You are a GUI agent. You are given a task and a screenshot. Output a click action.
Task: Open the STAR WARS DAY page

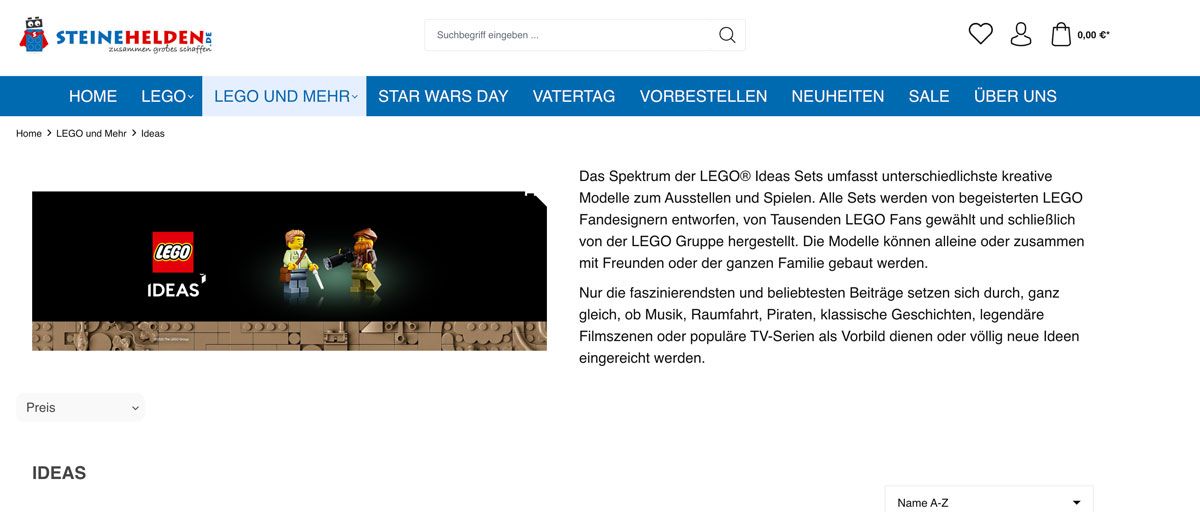443,96
